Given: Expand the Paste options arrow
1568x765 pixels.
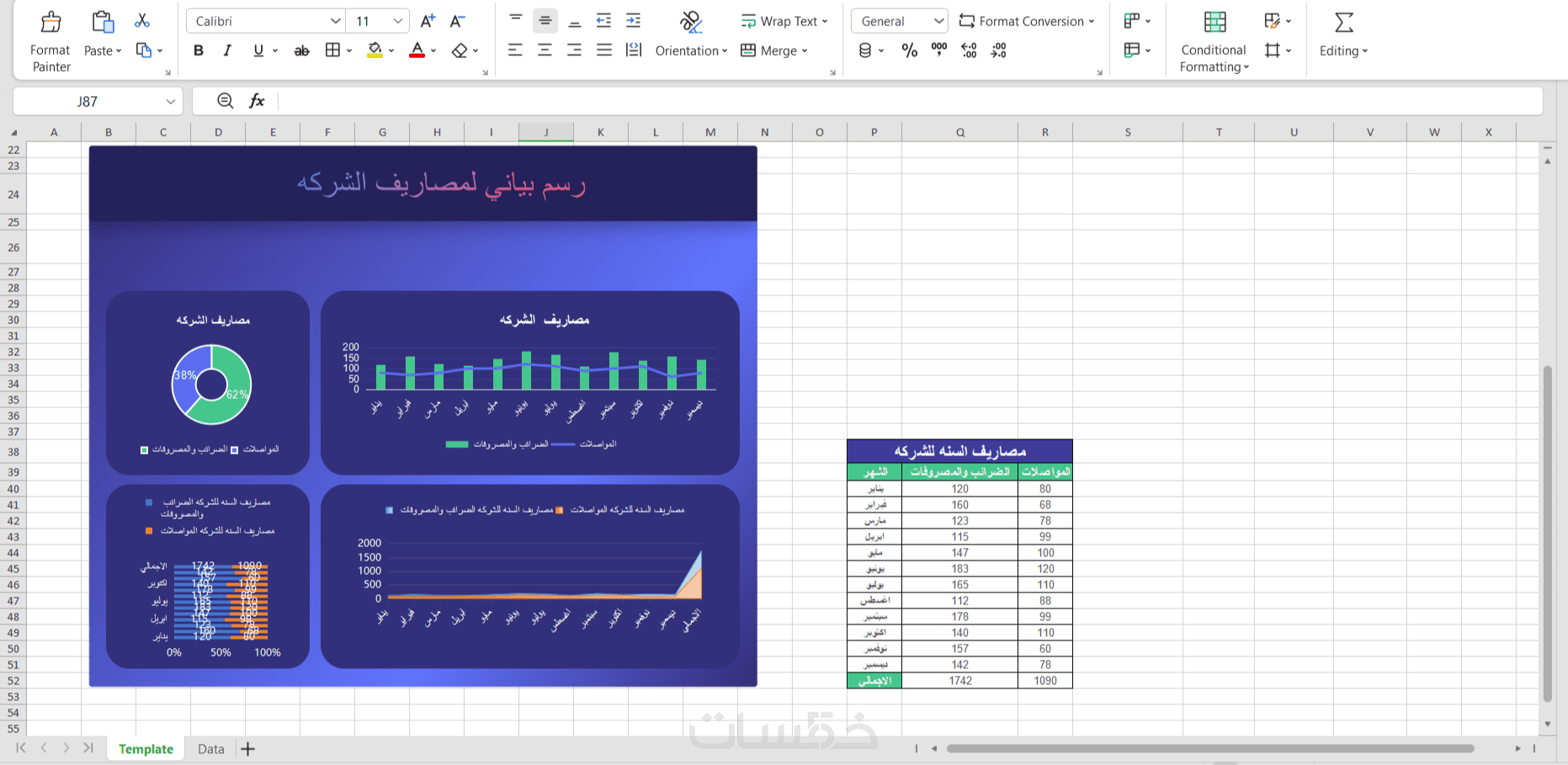Looking at the screenshot, I should 119,51.
